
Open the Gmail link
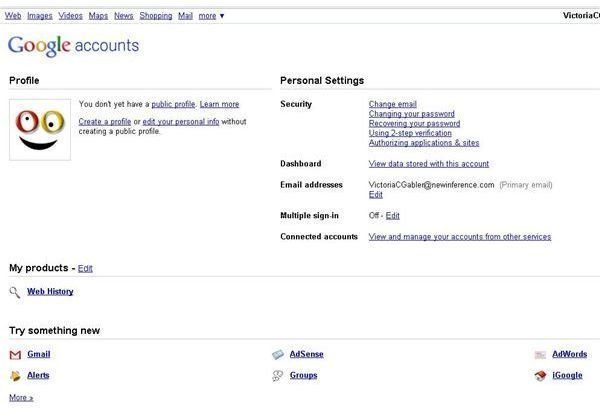[39, 354]
